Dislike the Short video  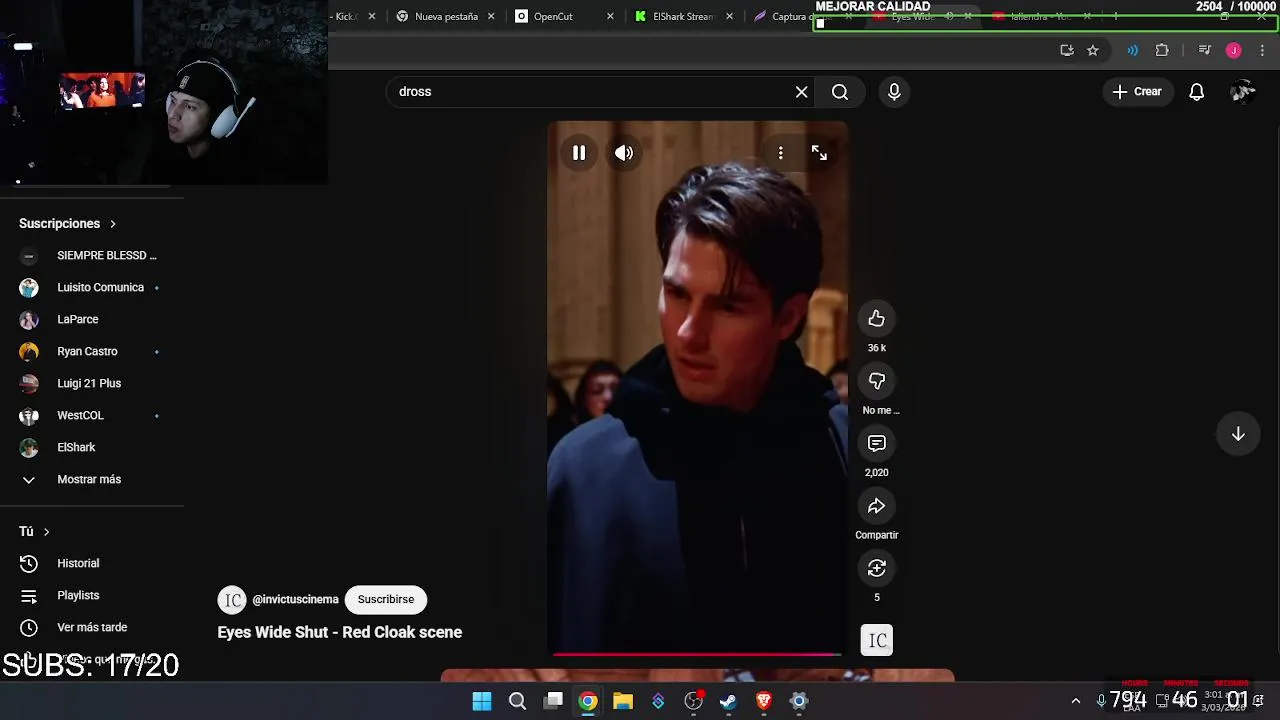click(877, 381)
